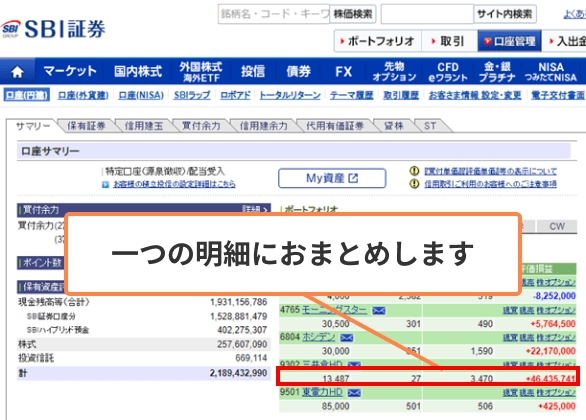Open the 東電力HD stock link
The height and width of the screenshot is (420, 586).
point(322,392)
